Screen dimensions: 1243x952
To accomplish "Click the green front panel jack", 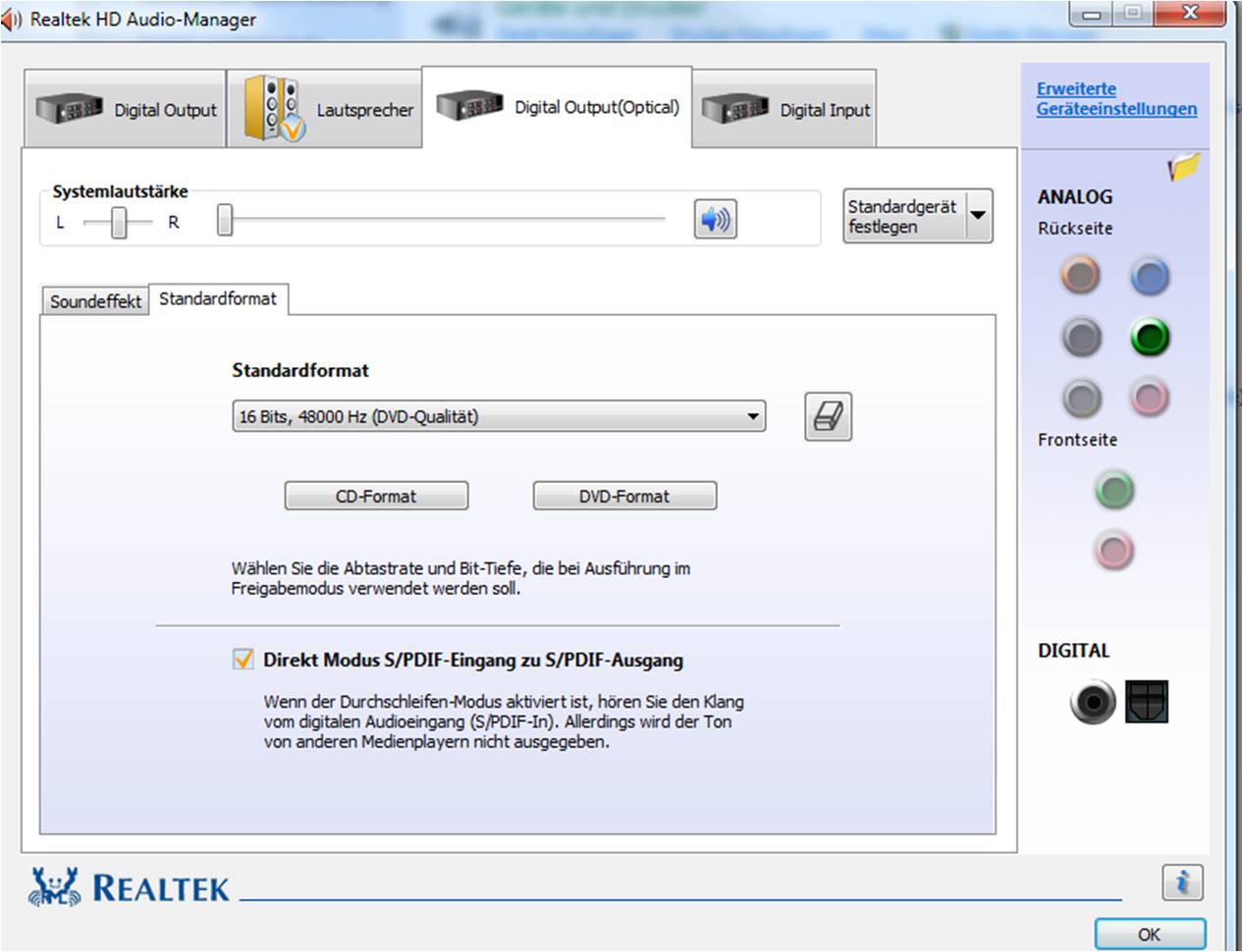I will click(x=1113, y=490).
